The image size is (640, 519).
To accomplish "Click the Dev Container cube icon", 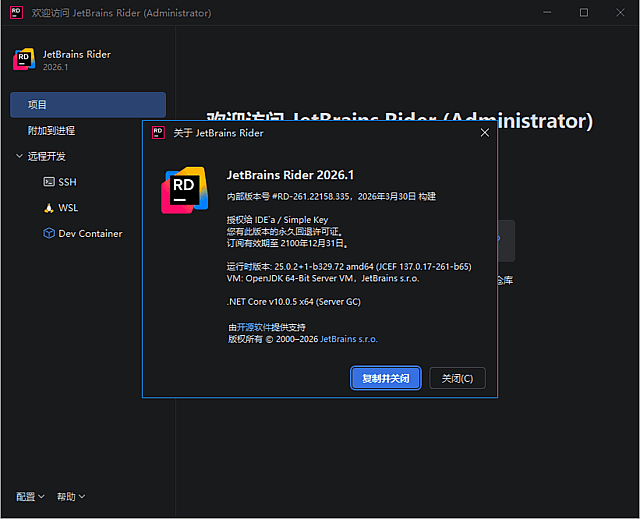I will click(x=49, y=233).
